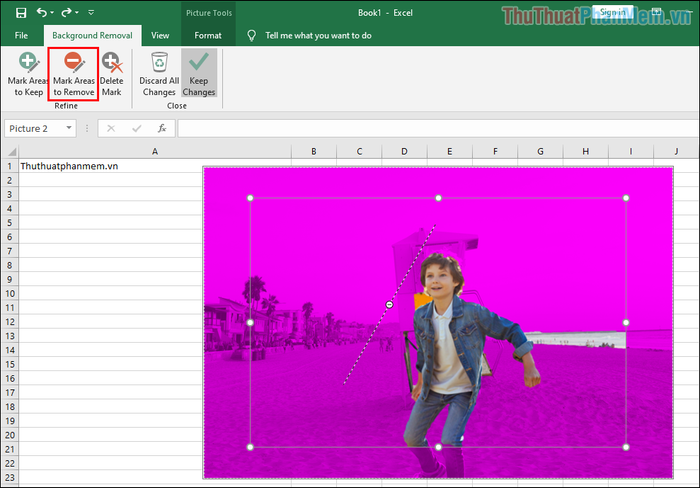
Task: Click the Enter checkmark icon in formula bar
Action: coord(137,129)
